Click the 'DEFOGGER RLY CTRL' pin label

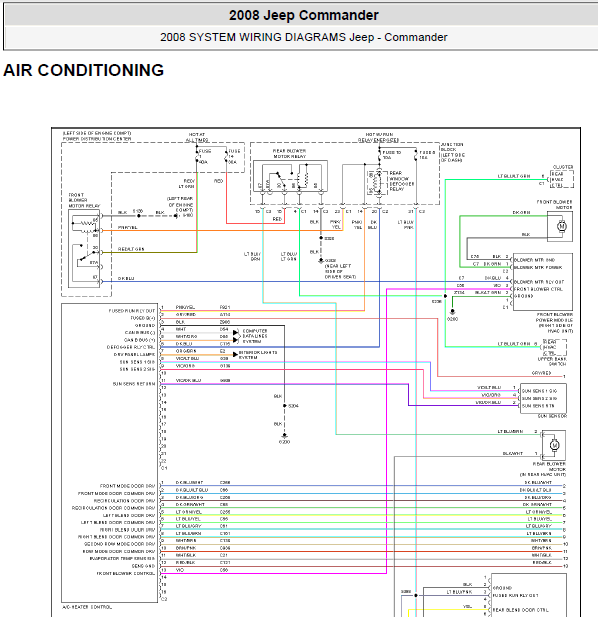[131, 347]
